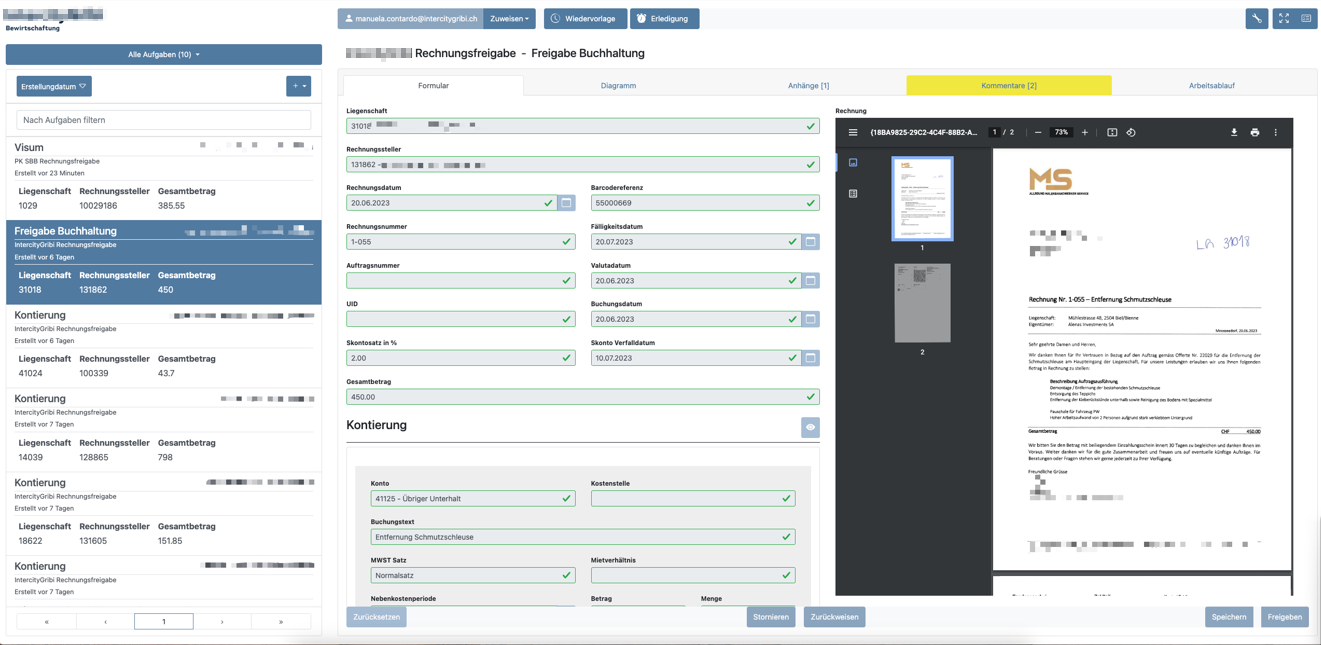The height and width of the screenshot is (645, 1321).
Task: Click the Zurückweisen button
Action: [834, 617]
